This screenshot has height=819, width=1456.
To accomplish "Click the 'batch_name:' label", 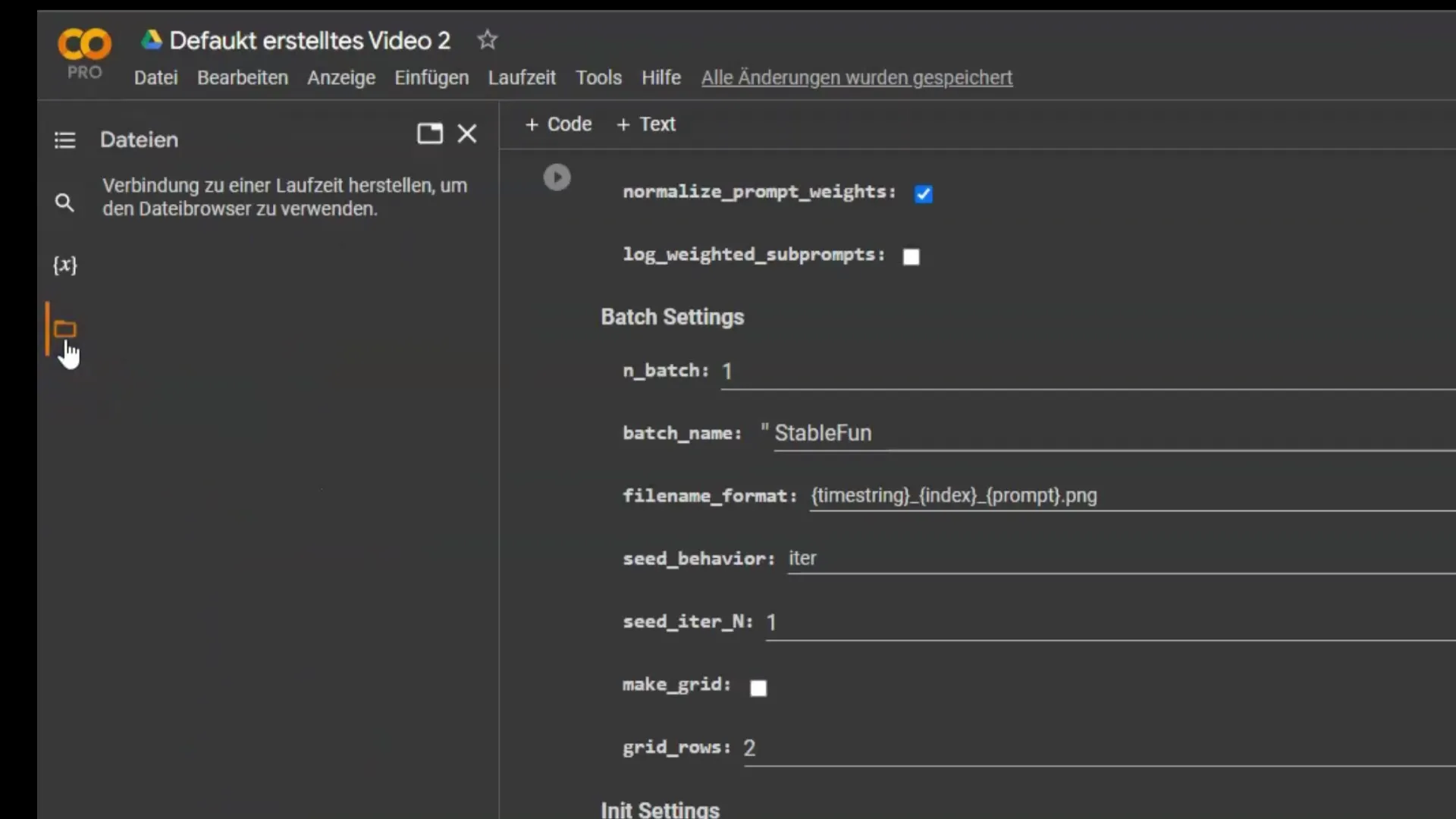I will (x=682, y=433).
